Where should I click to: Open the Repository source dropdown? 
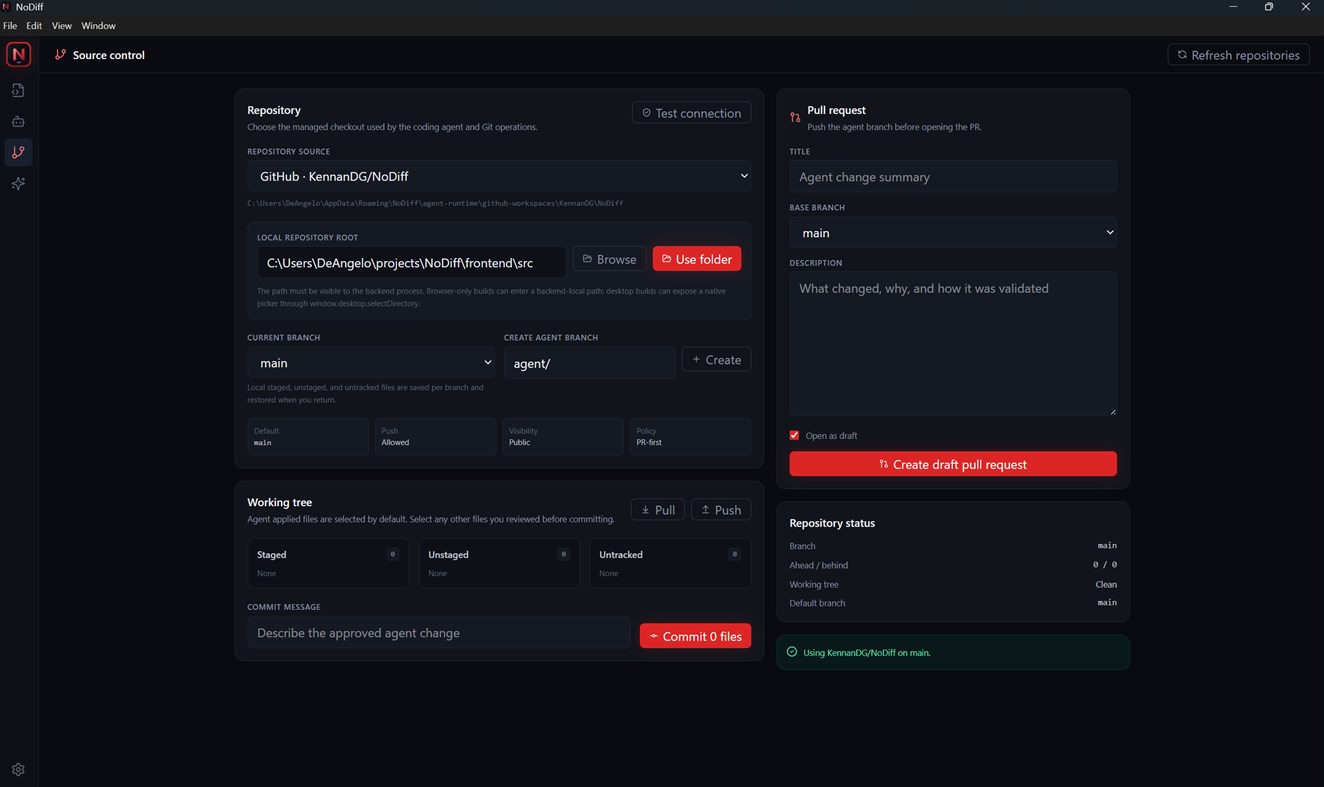(x=499, y=176)
